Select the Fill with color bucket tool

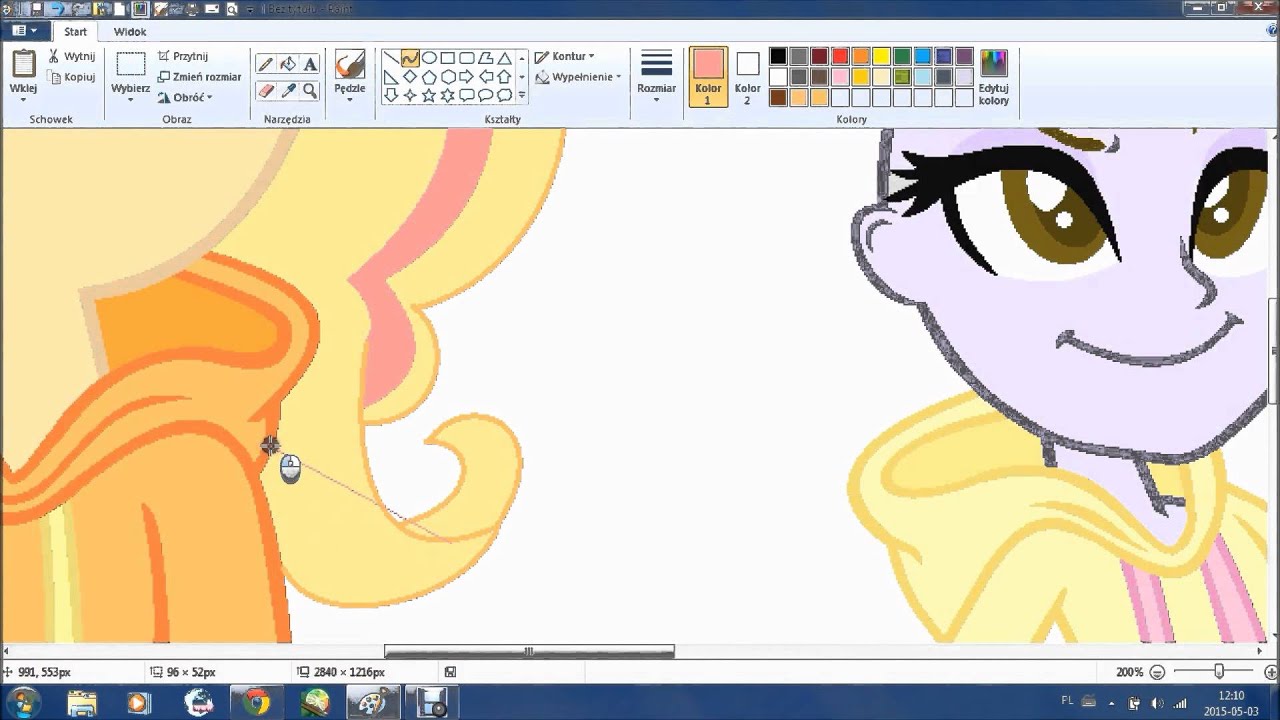[288, 64]
